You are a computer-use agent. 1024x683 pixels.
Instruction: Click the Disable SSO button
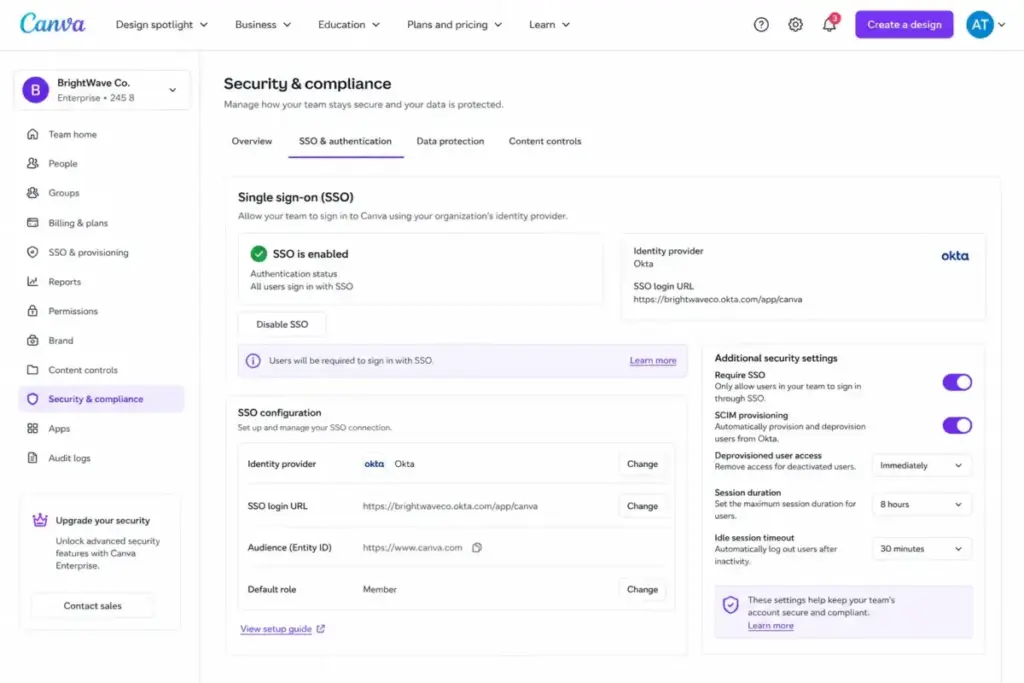pos(282,324)
